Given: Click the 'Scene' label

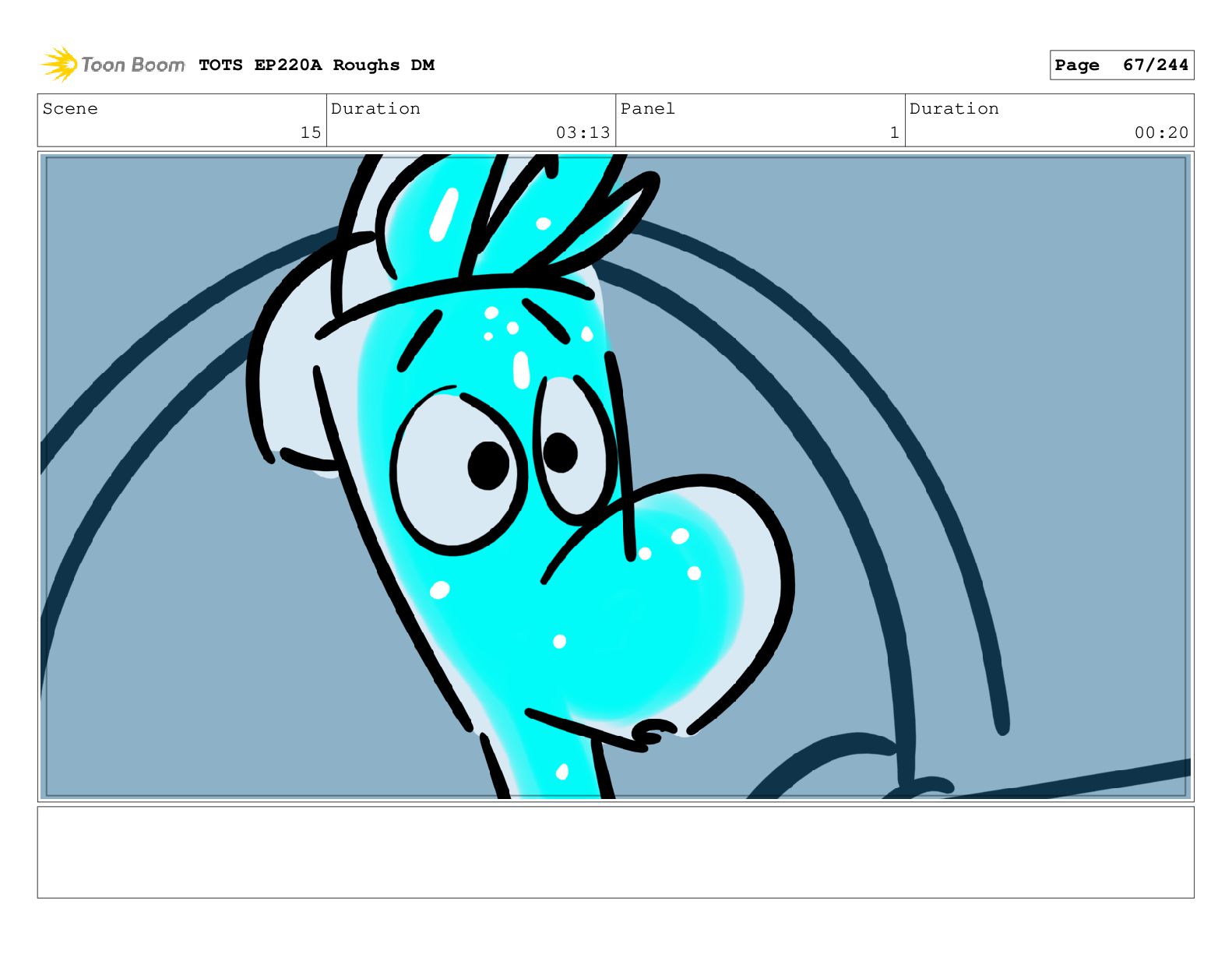Looking at the screenshot, I should [70, 109].
